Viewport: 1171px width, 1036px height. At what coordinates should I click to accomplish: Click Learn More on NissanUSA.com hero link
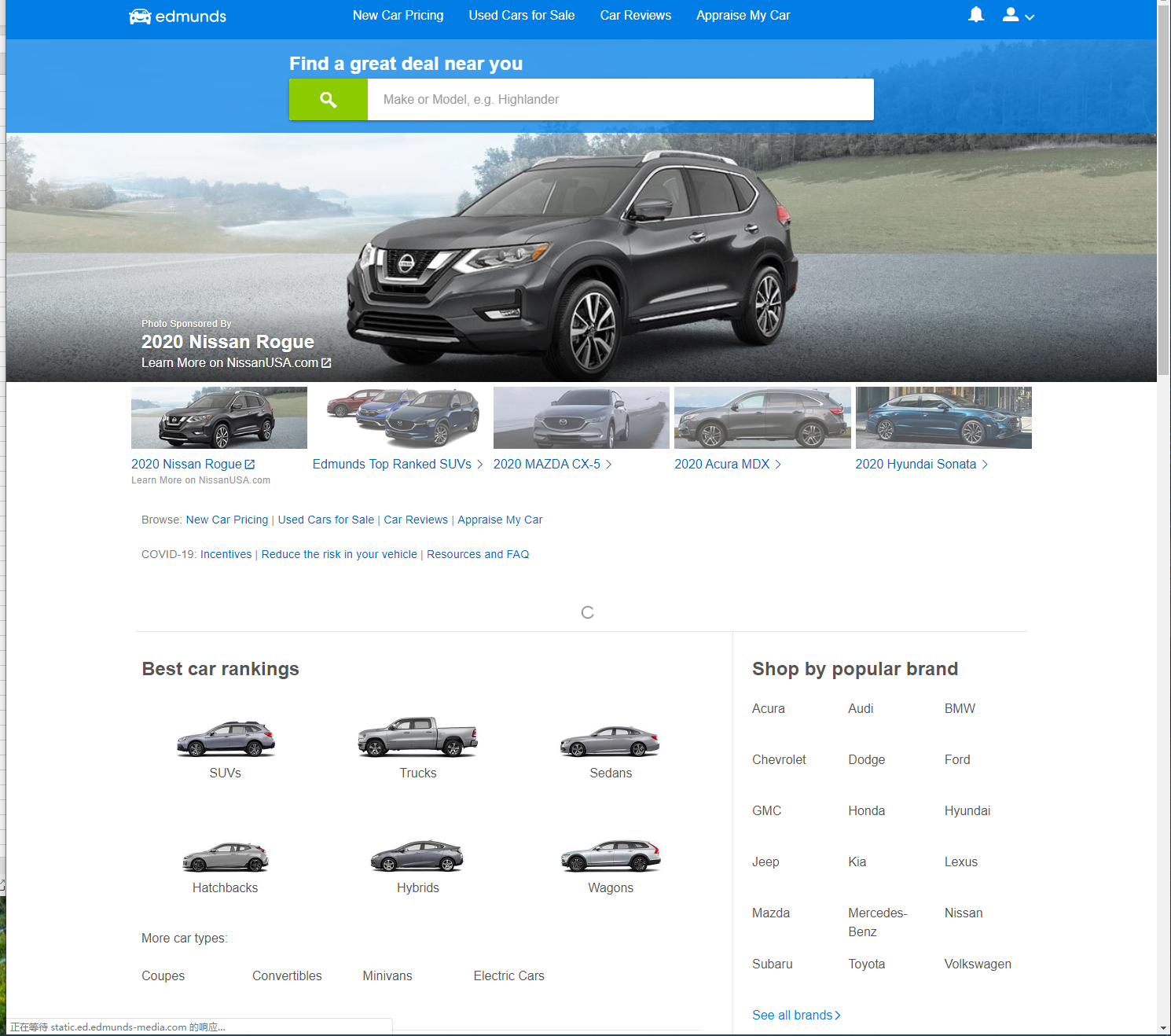229,362
